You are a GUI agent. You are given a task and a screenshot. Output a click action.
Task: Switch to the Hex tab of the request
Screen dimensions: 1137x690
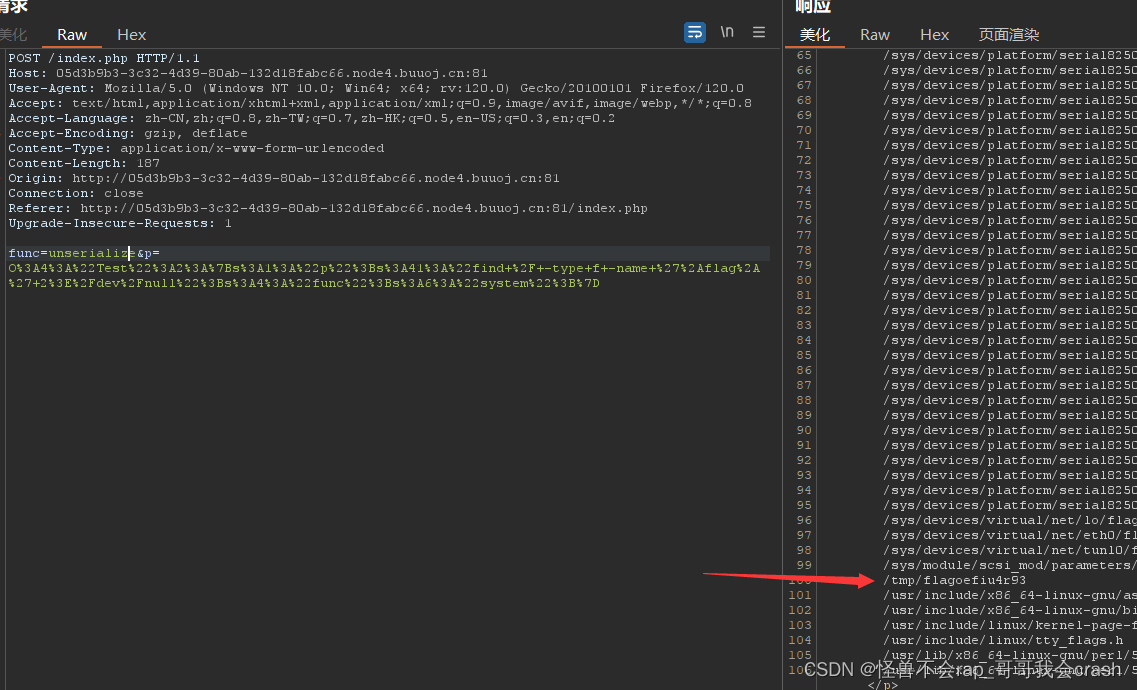point(131,33)
